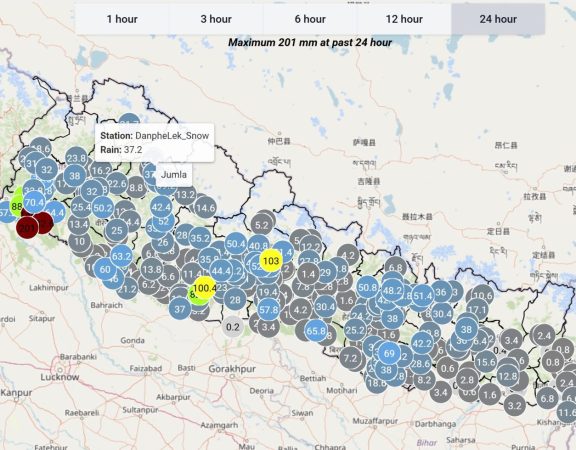Select the 3 hour rainfall tab
This screenshot has width=576, height=450.
pos(216,19)
